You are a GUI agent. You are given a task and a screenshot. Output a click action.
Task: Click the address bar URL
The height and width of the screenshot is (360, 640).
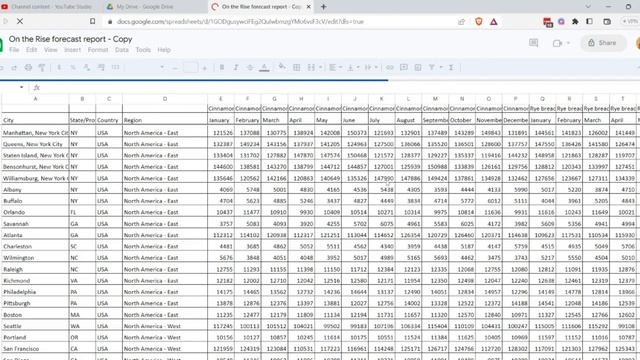(240, 22)
